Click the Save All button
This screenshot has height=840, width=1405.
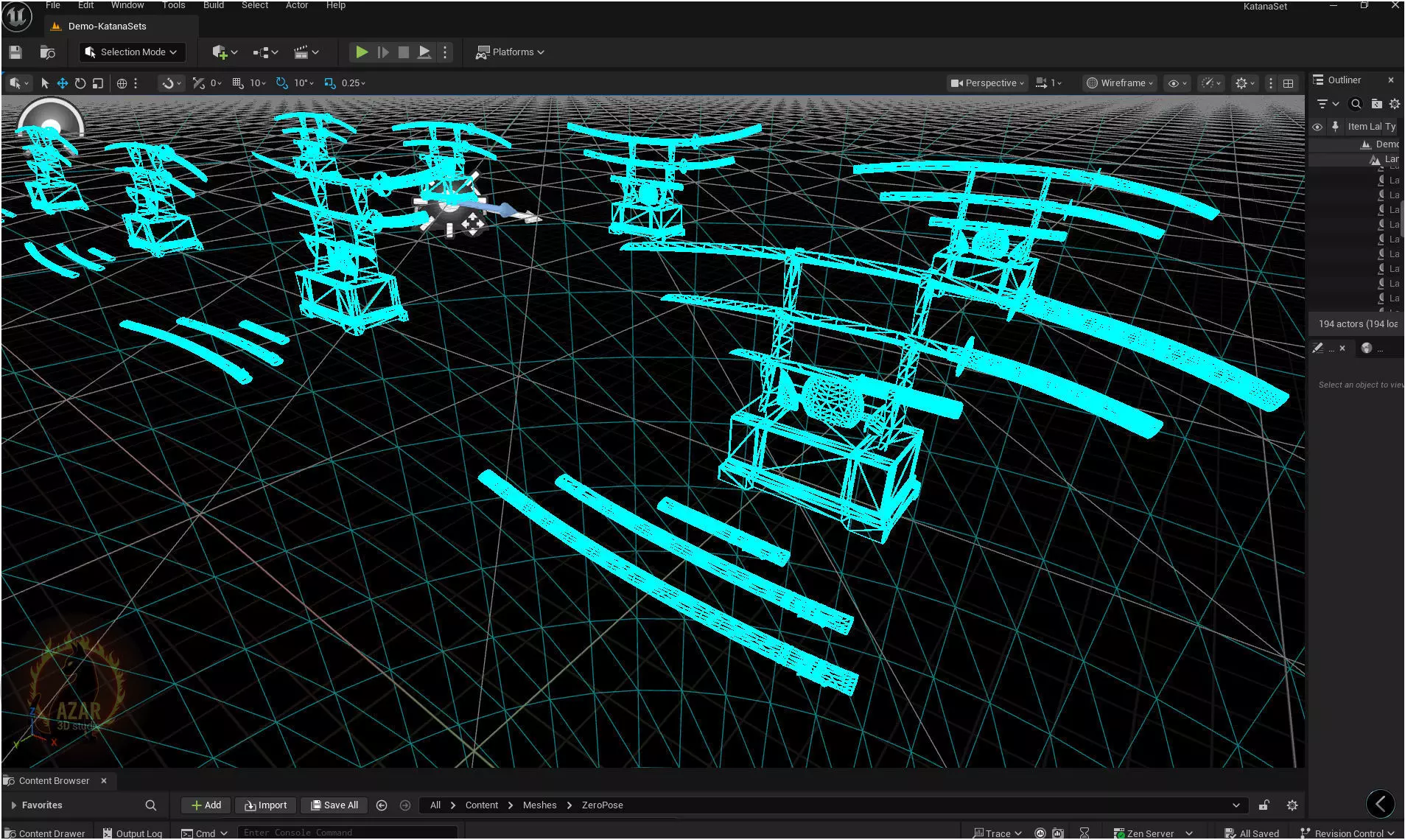(334, 805)
